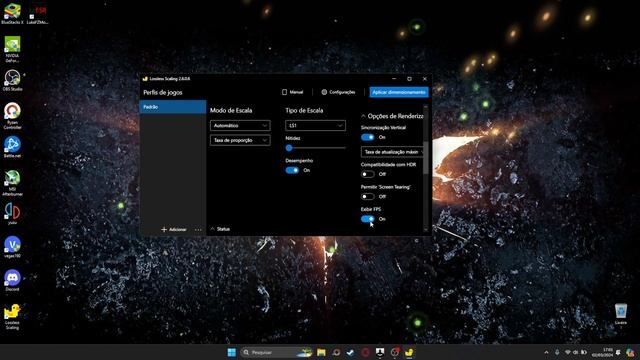Open yuzu emulator desktop shortcut
This screenshot has height=360, width=640.
(12, 214)
